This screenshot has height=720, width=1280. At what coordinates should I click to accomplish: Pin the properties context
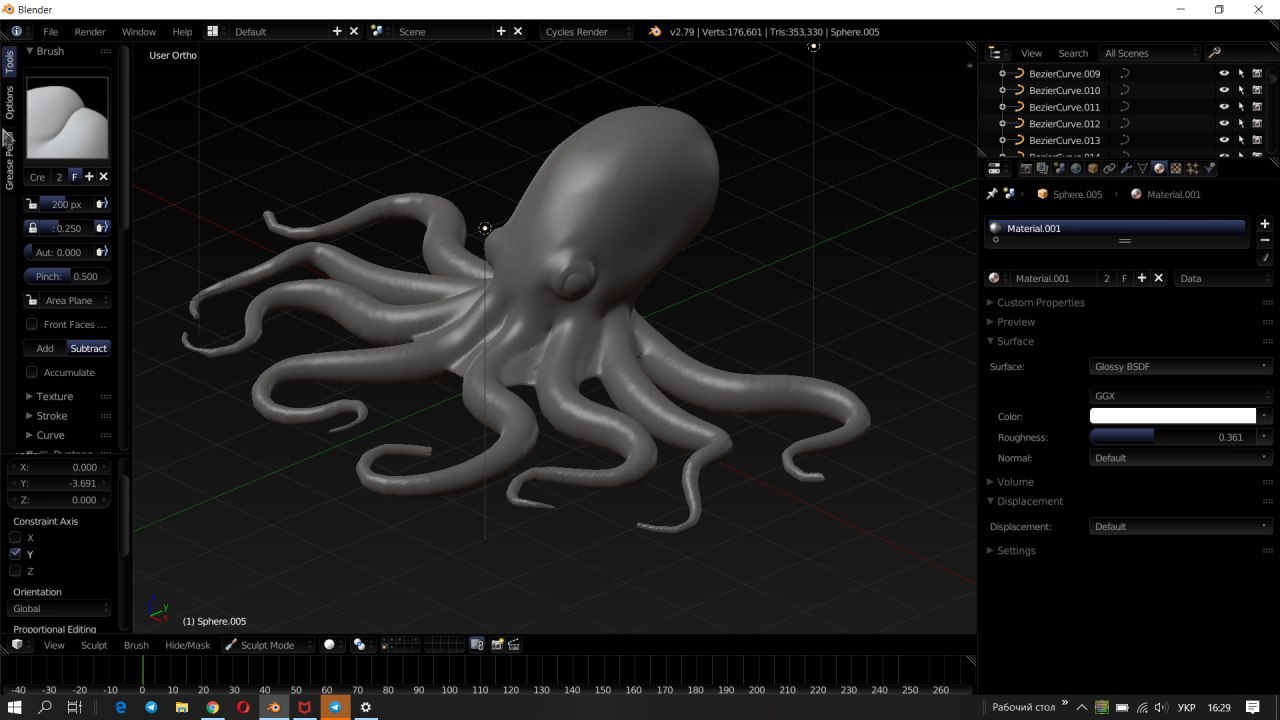click(x=992, y=194)
